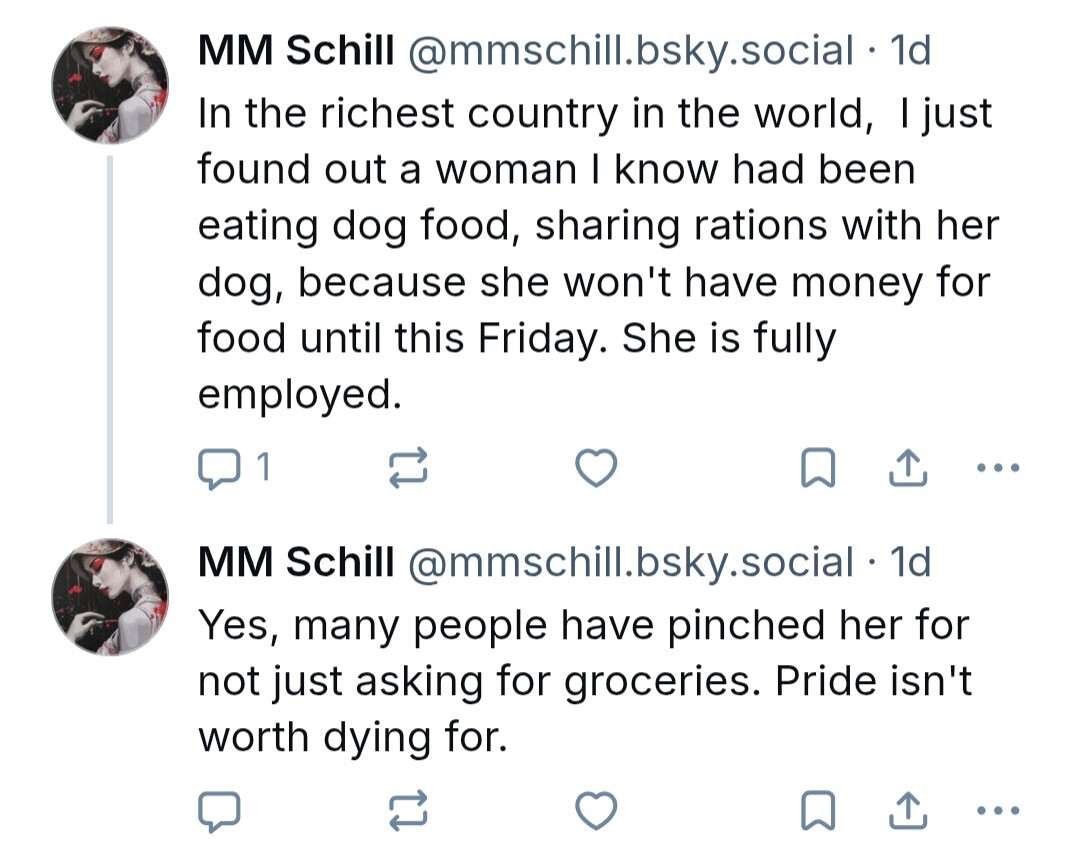The height and width of the screenshot is (844, 1080).
Task: Repost the first post about dog food
Action: click(x=408, y=468)
